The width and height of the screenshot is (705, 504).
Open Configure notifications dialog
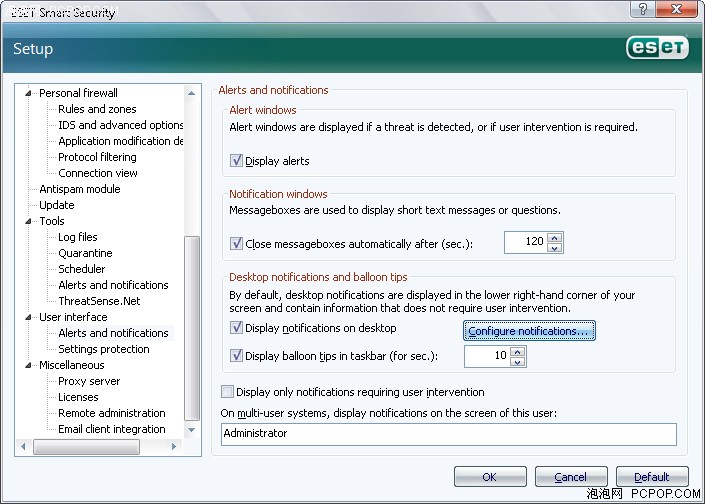[x=529, y=331]
